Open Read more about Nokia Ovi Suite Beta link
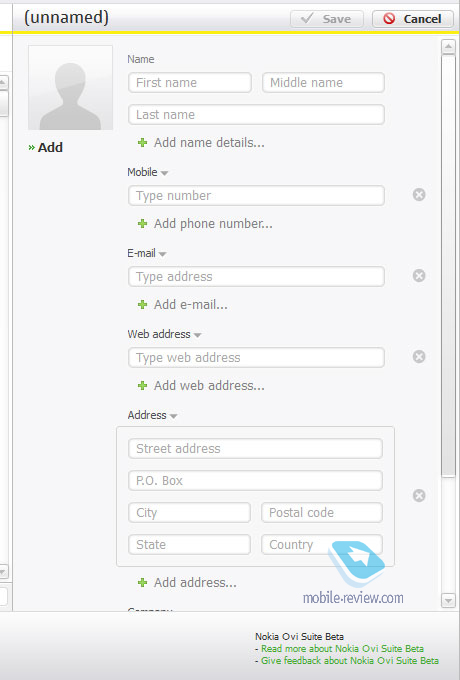This screenshot has height=680, width=460. 343,649
